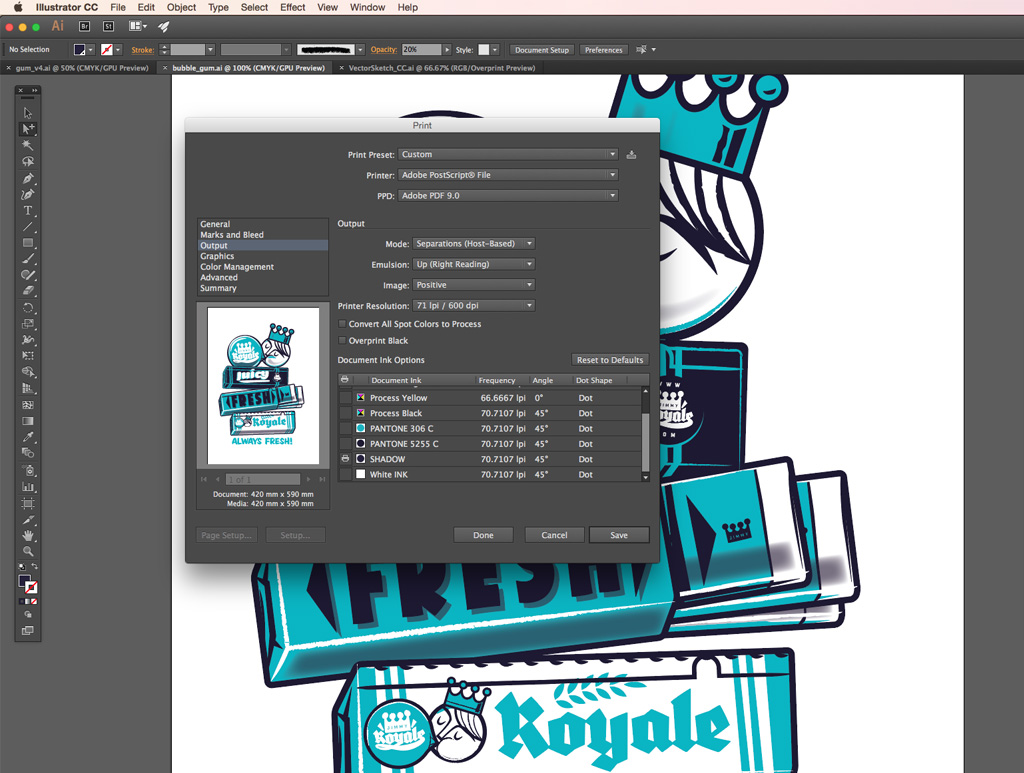Open the Emulsion dropdown

coord(474,264)
